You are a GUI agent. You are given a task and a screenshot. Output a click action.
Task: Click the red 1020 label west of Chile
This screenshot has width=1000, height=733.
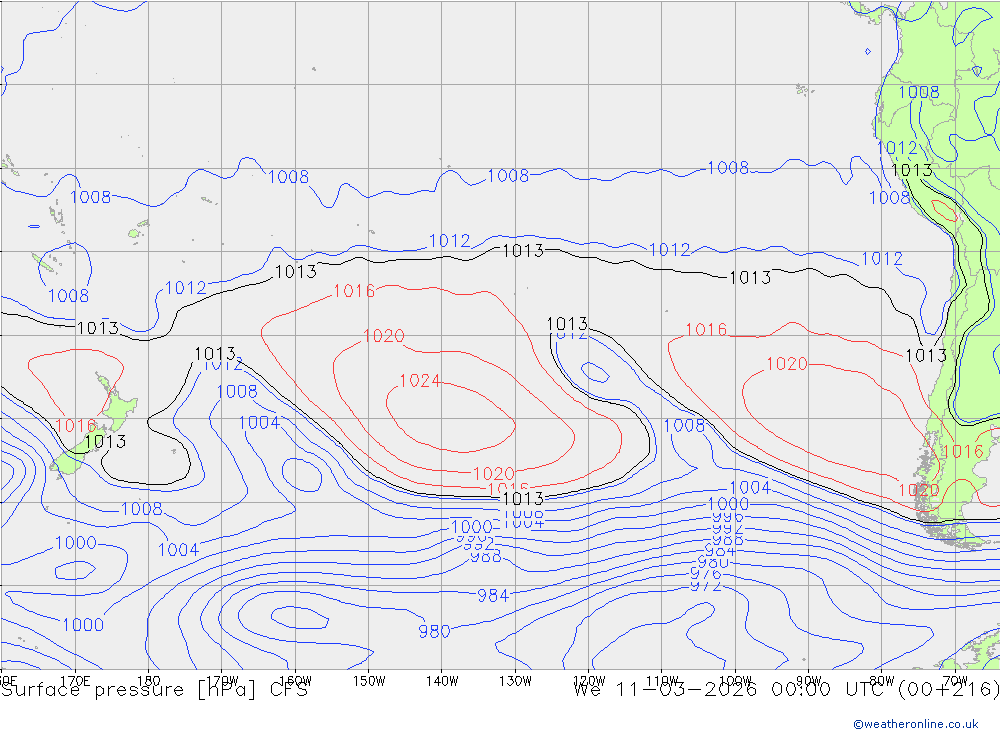[787, 364]
